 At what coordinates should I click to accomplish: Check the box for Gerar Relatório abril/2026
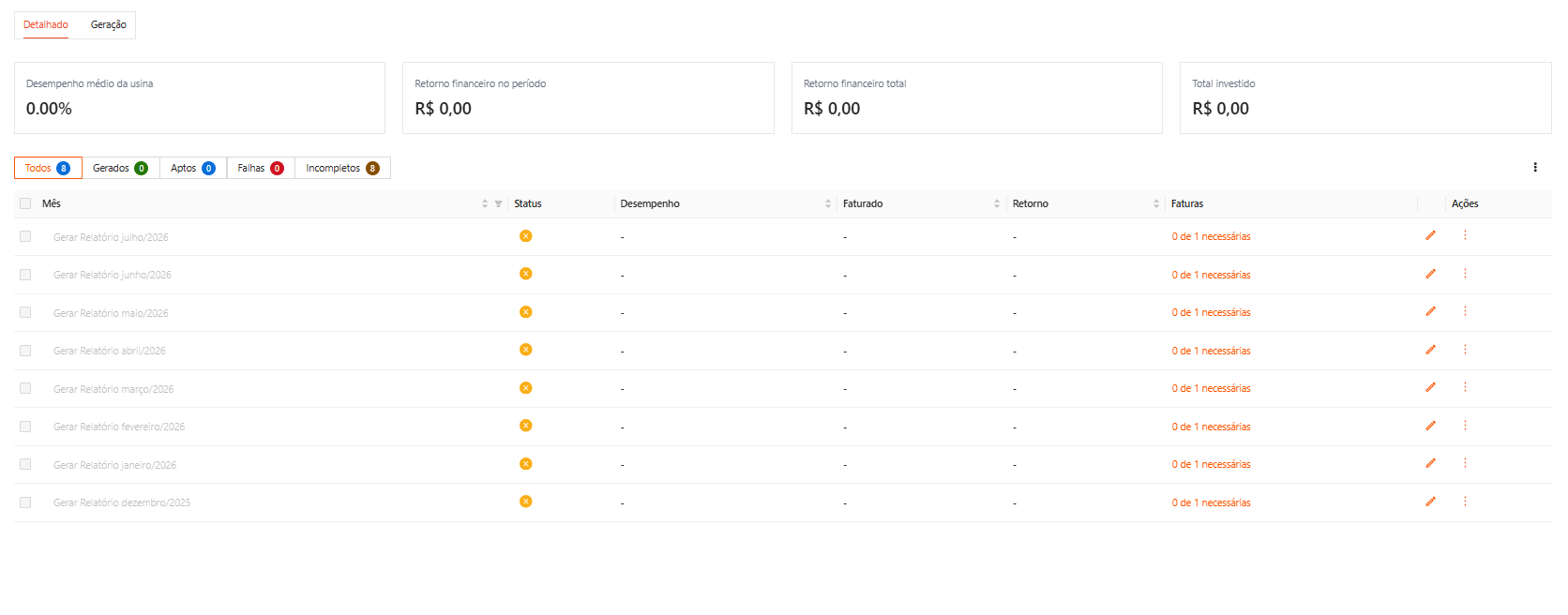click(25, 351)
